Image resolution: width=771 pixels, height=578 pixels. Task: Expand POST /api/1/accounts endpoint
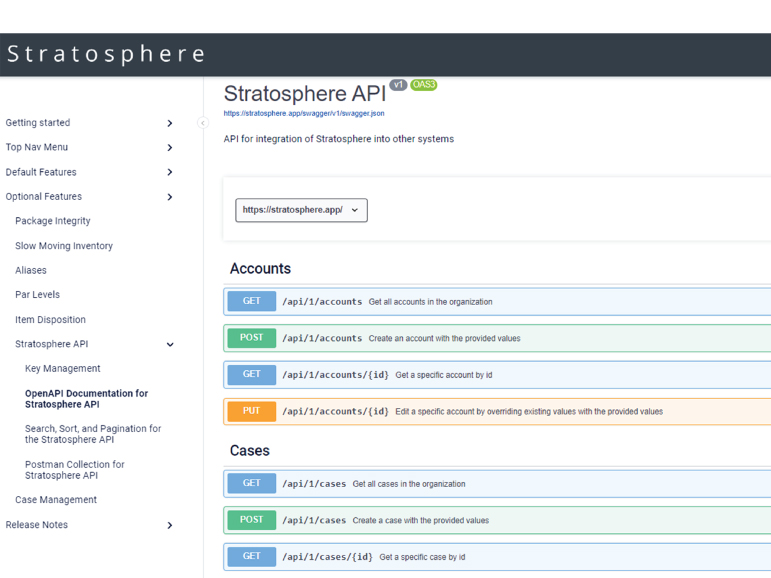pyautogui.click(x=322, y=338)
